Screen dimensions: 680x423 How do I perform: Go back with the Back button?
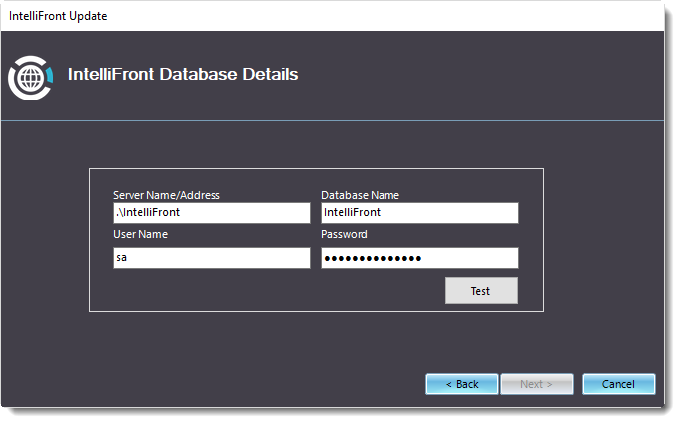pyautogui.click(x=462, y=384)
